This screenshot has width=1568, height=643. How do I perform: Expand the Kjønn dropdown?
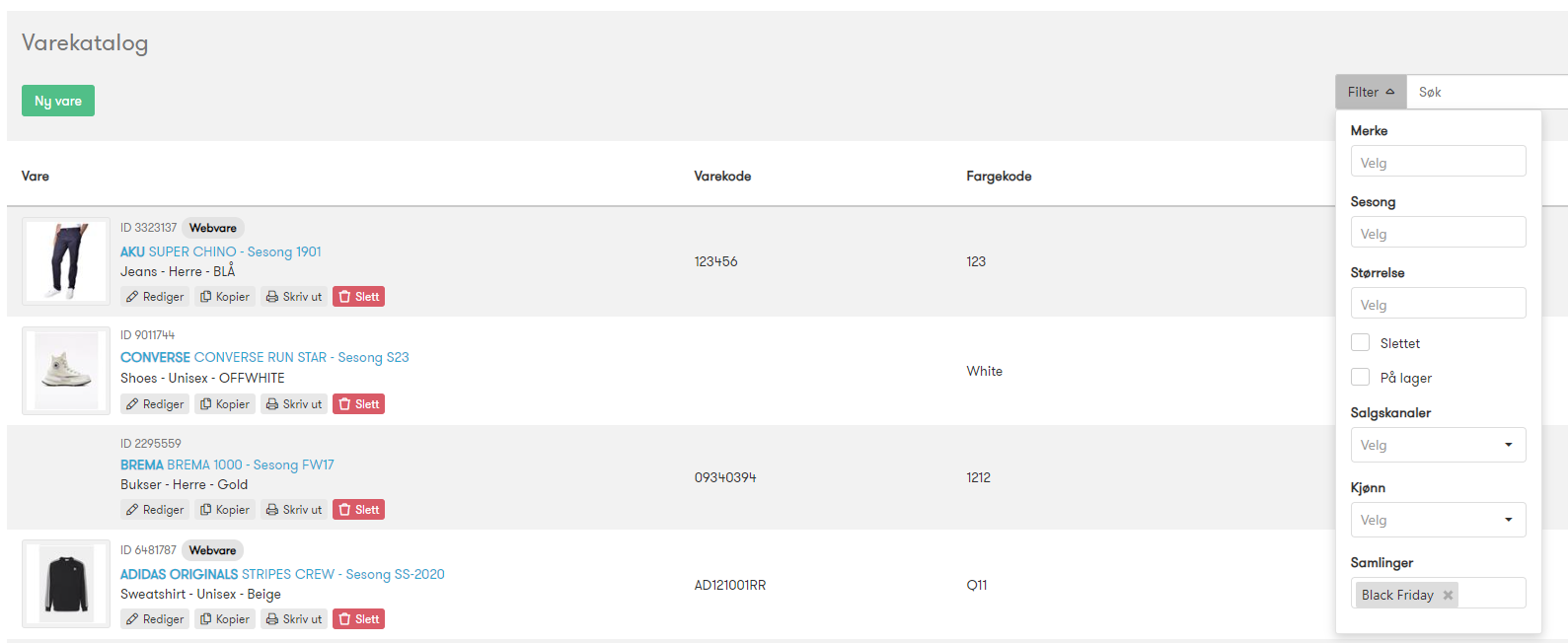pos(1438,520)
